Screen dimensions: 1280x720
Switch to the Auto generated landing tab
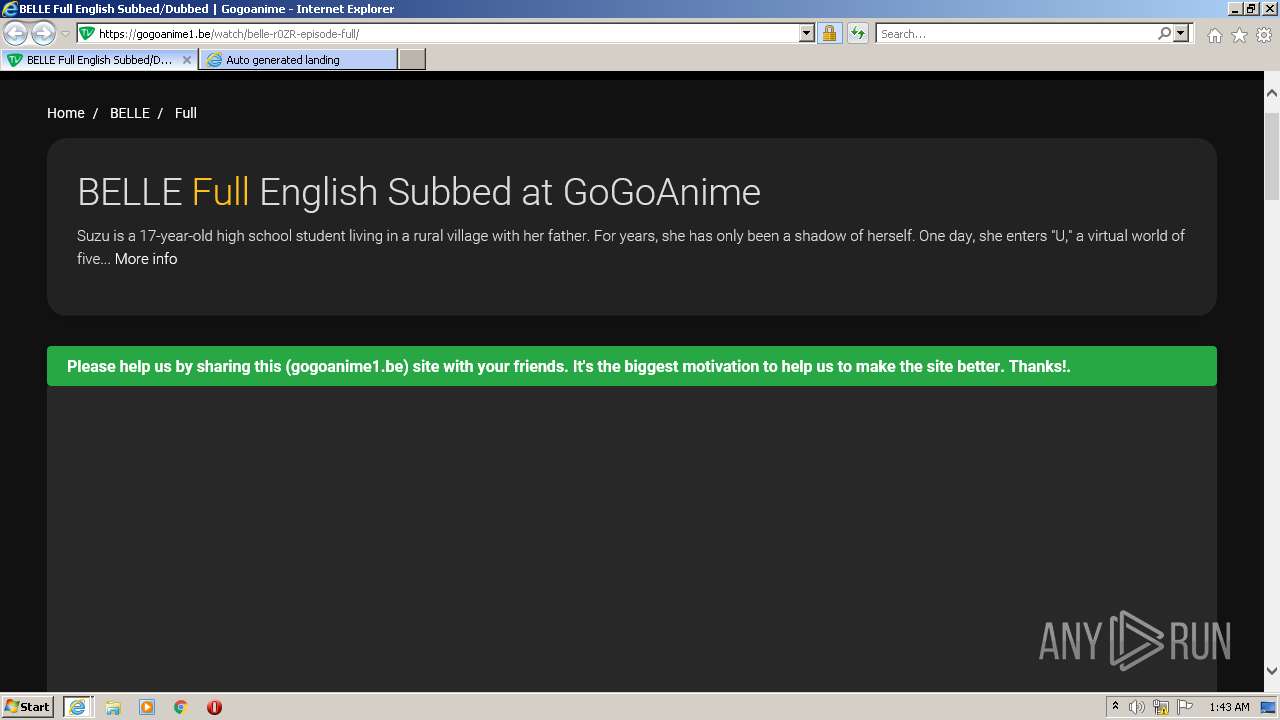pos(298,60)
